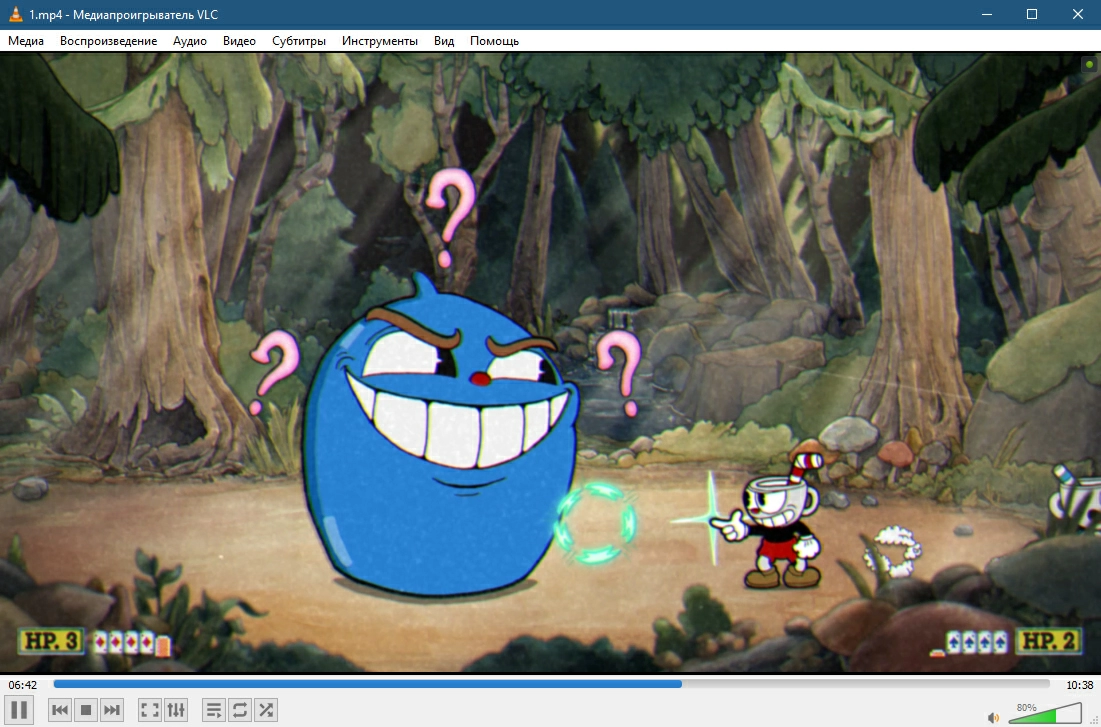Close the VLC media player window
The width and height of the screenshot is (1101, 727).
(1078, 14)
